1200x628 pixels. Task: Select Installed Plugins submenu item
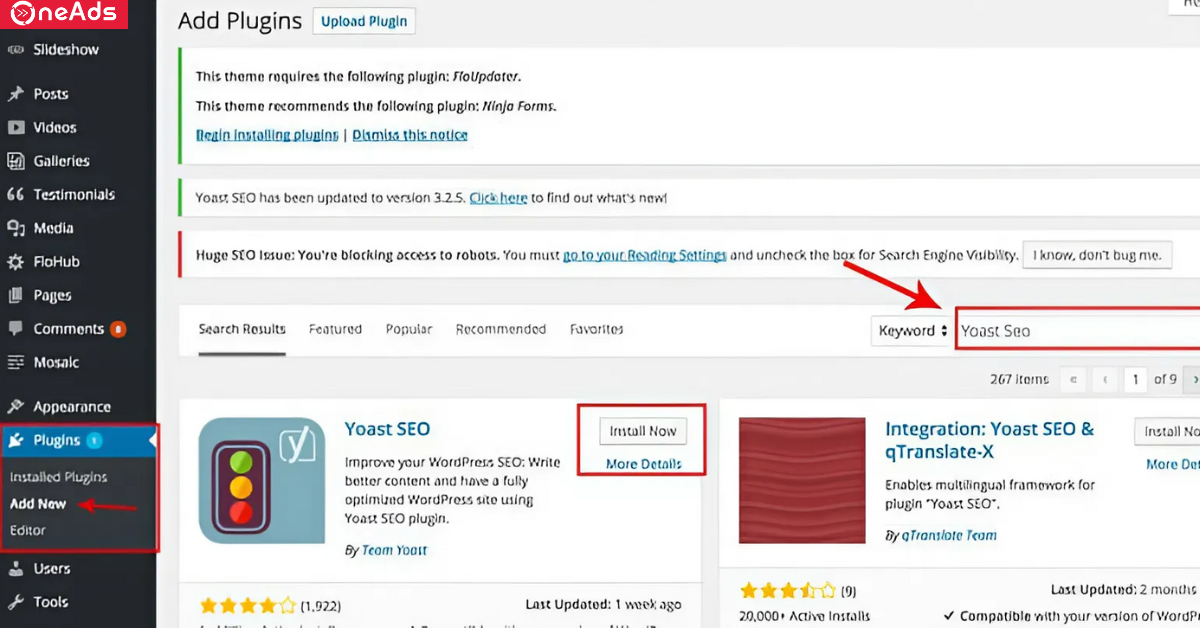pyautogui.click(x=58, y=478)
